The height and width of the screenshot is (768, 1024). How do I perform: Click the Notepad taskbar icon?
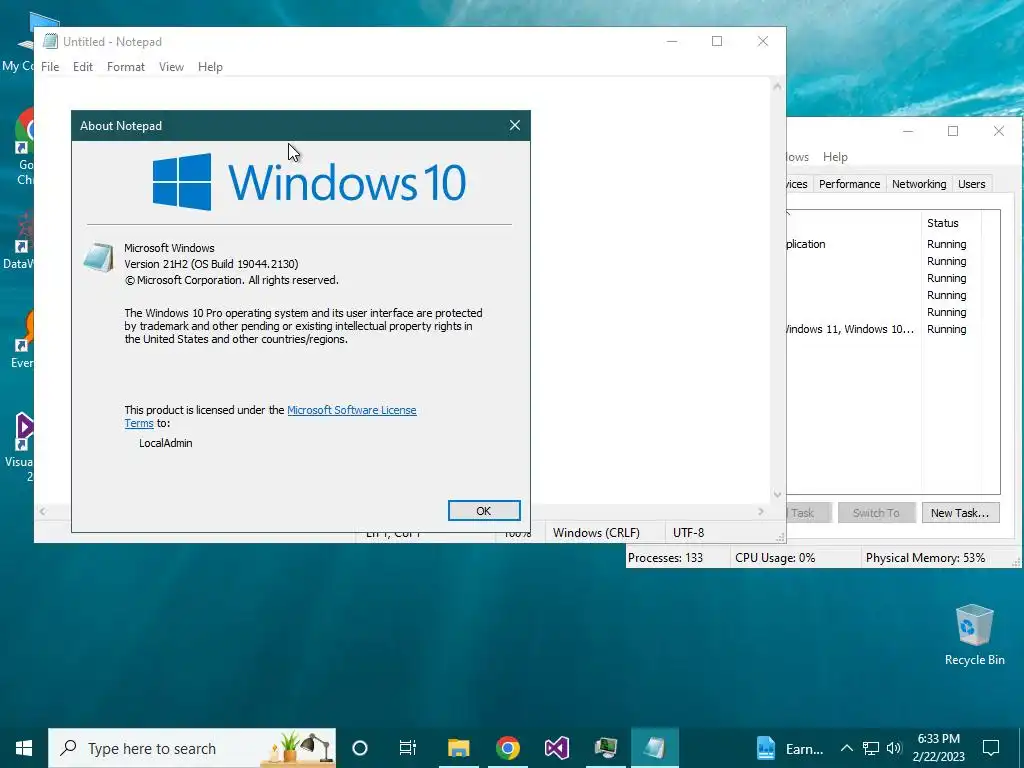[x=654, y=748]
